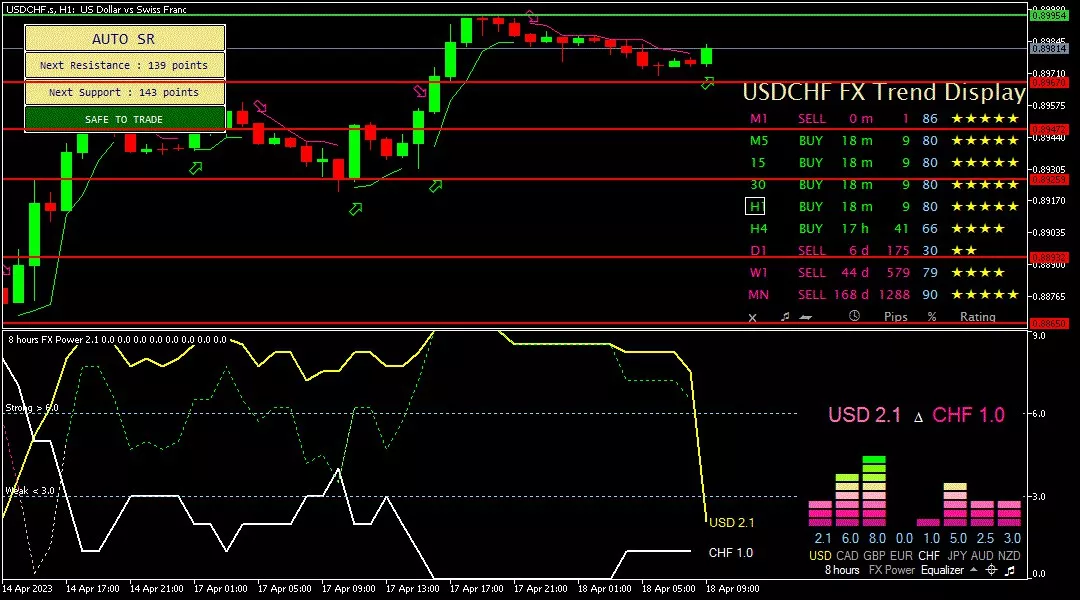The image size is (1080, 600).
Task: Open the AUTO SR panel header
Action: point(124,39)
